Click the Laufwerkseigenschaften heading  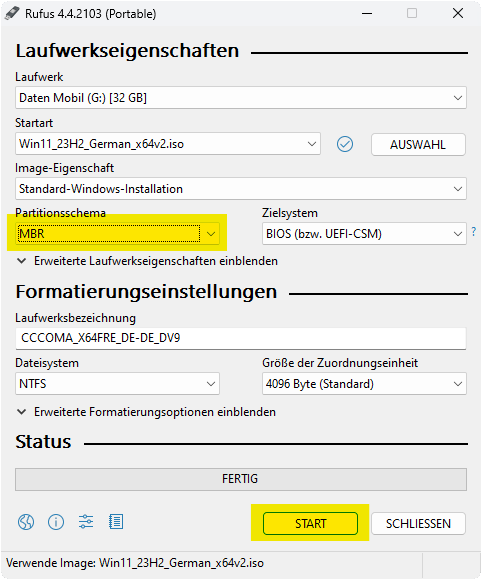coord(127,51)
